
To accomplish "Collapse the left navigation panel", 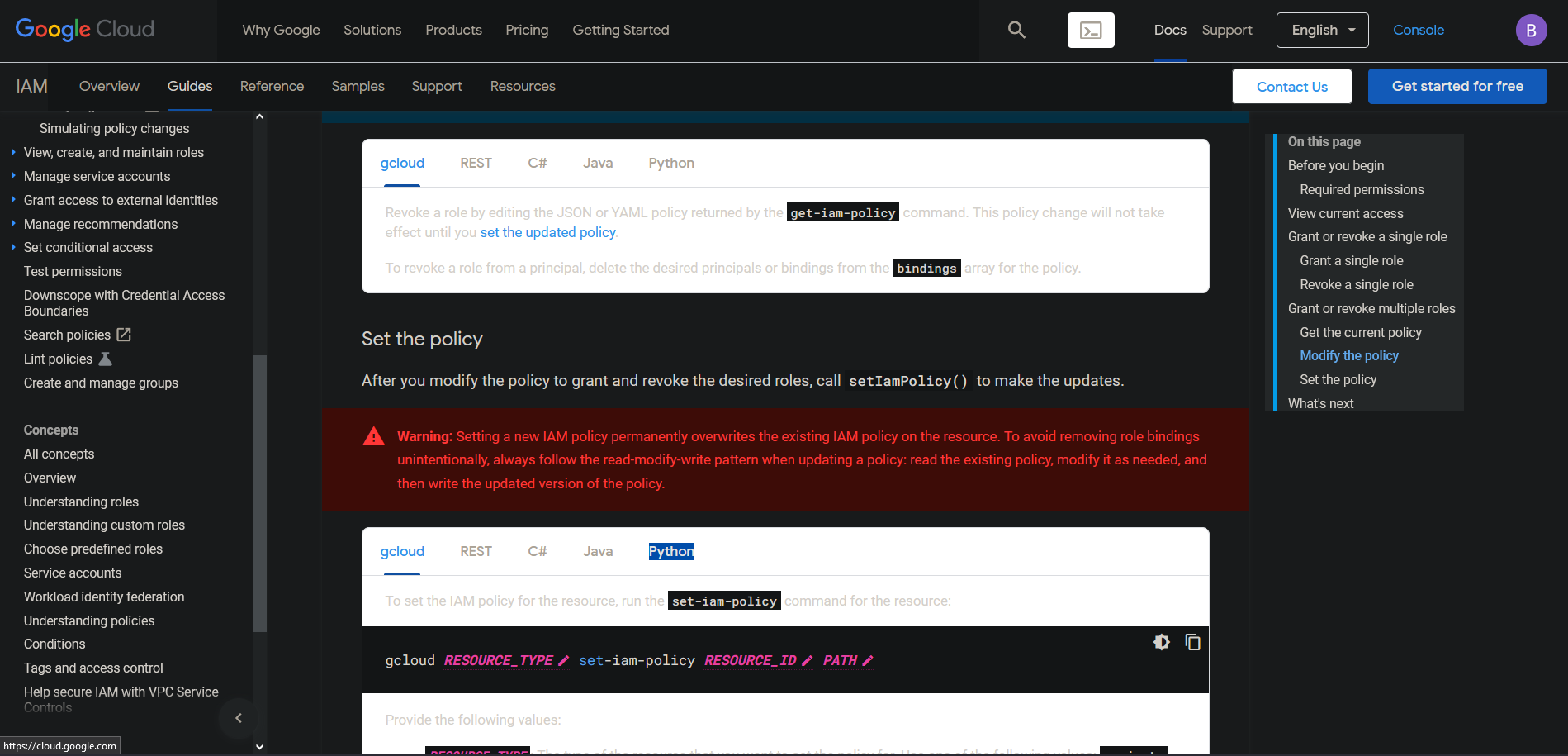I will point(239,718).
